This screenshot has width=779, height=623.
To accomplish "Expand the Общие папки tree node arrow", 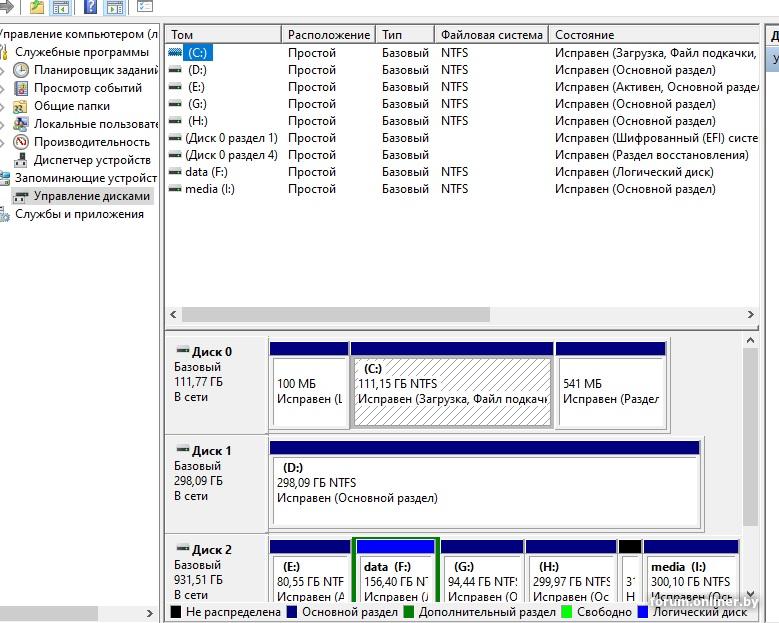I will tap(4, 107).
